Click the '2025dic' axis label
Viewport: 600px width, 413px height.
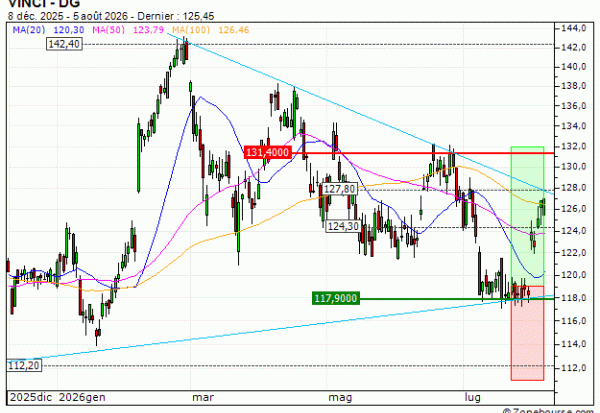[x=31, y=397]
